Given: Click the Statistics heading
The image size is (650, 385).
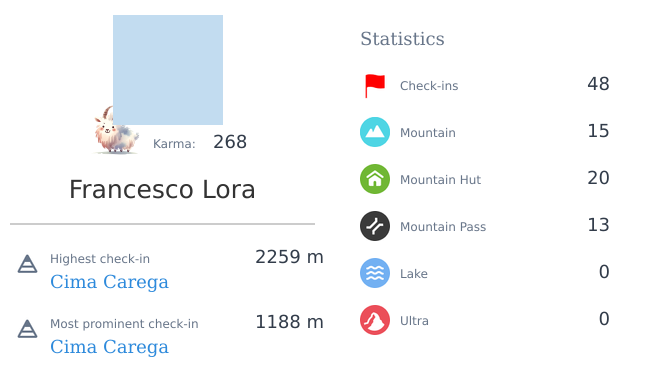Looking at the screenshot, I should click(402, 39).
